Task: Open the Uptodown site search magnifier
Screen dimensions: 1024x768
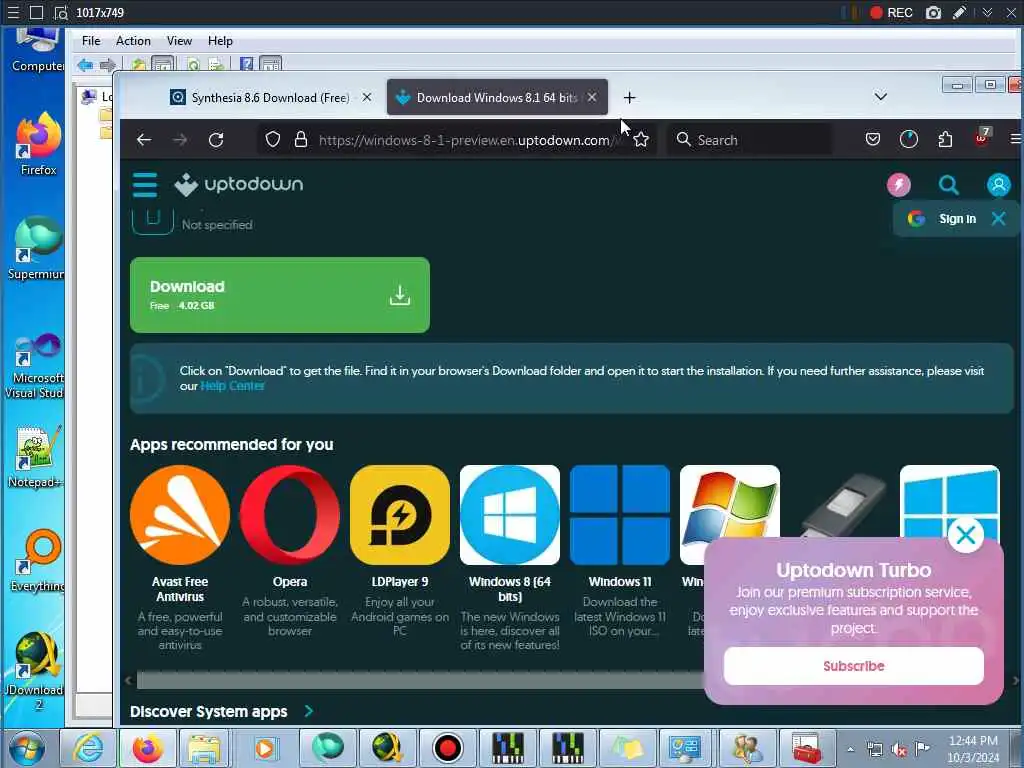Action: click(948, 185)
